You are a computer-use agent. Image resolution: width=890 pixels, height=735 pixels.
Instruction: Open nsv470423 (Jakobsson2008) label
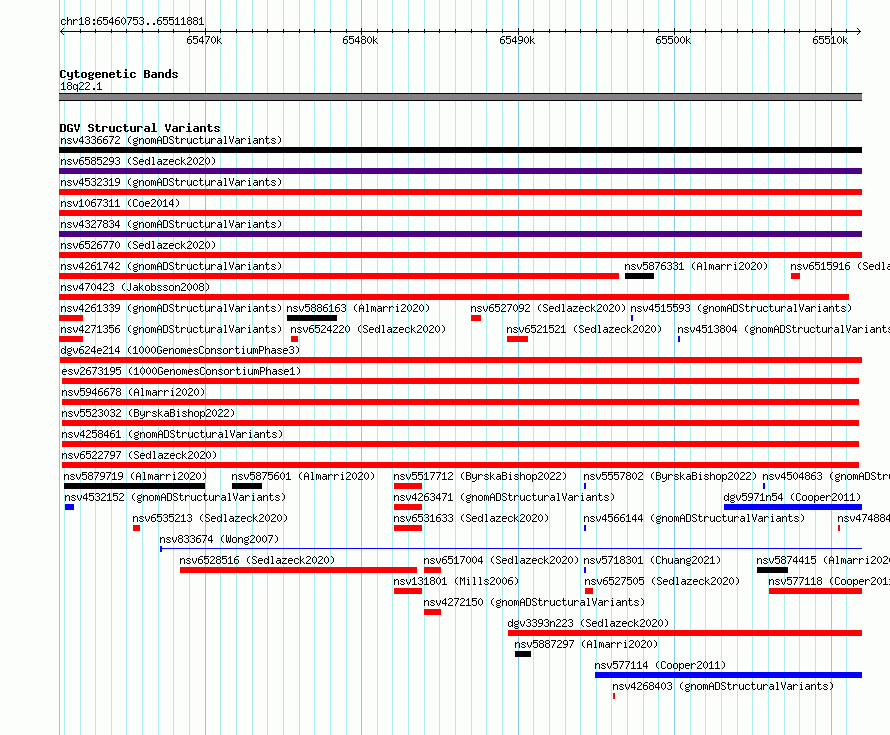(135, 287)
